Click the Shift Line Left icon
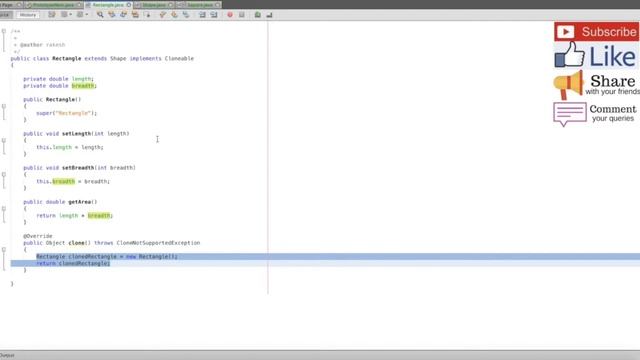The width and height of the screenshot is (640, 360). (x=202, y=15)
